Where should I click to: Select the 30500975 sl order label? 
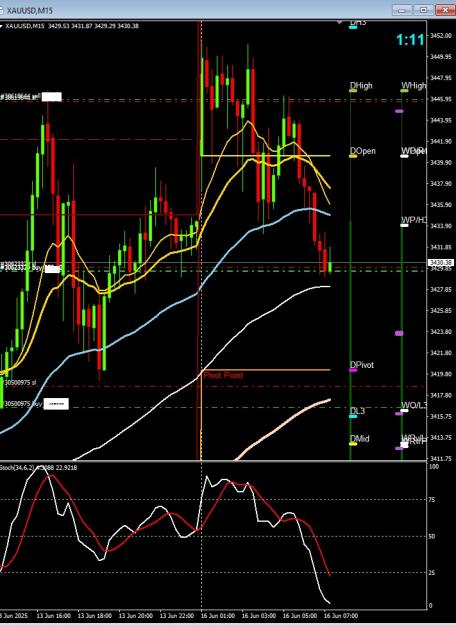tap(20, 383)
